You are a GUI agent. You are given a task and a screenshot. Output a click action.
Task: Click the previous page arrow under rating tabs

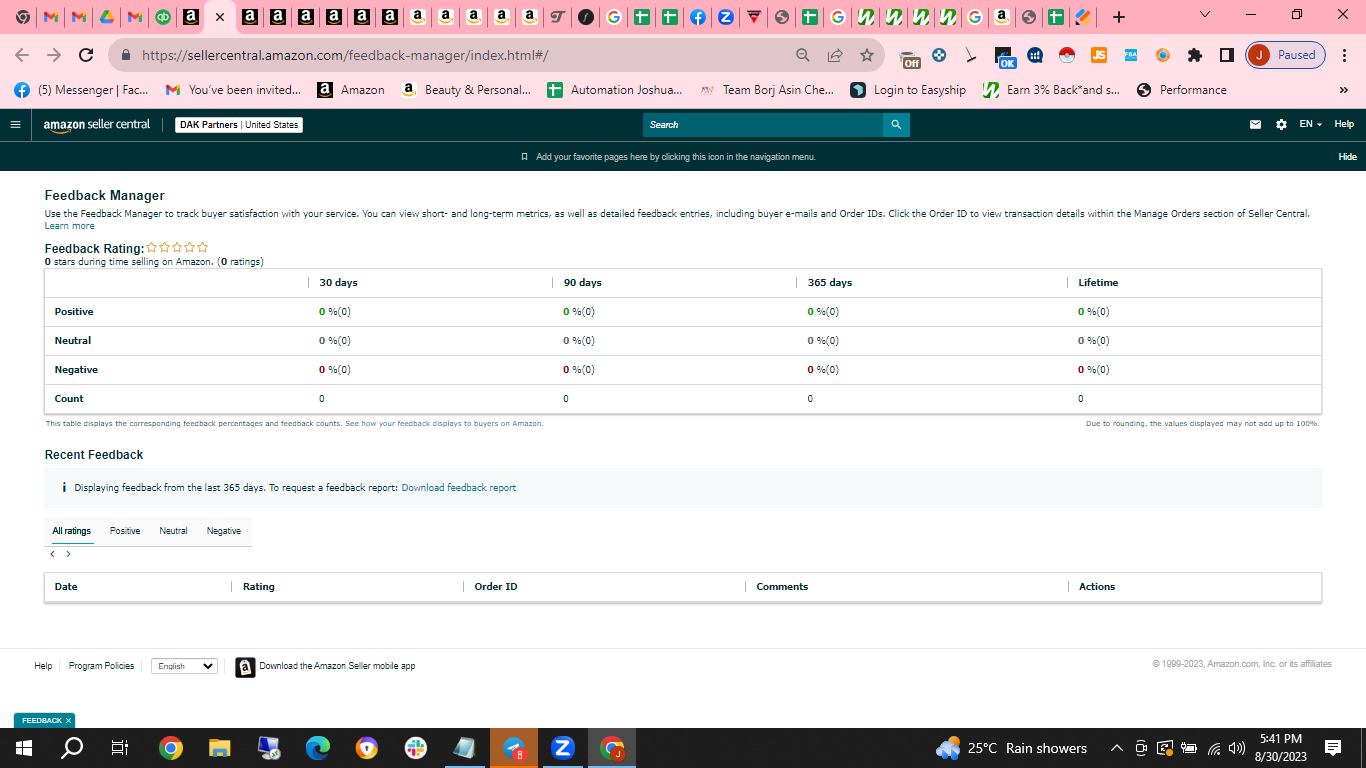tap(53, 554)
